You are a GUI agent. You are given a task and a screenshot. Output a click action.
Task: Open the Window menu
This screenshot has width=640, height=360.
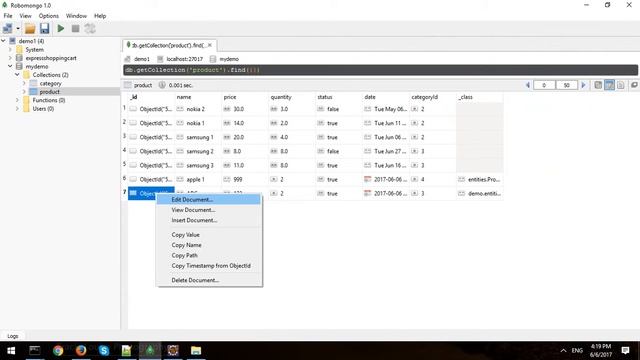[x=76, y=16]
